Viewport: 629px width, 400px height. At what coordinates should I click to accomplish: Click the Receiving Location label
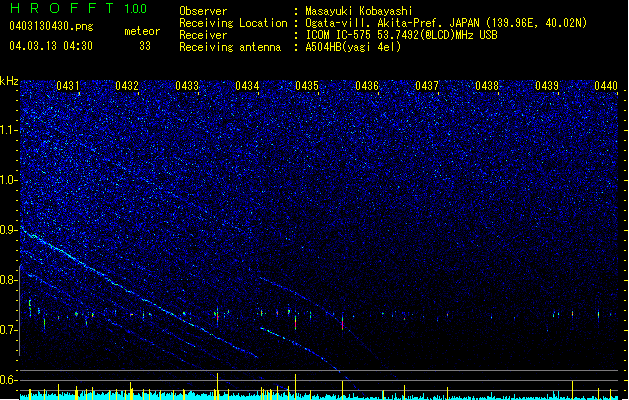click(233, 23)
